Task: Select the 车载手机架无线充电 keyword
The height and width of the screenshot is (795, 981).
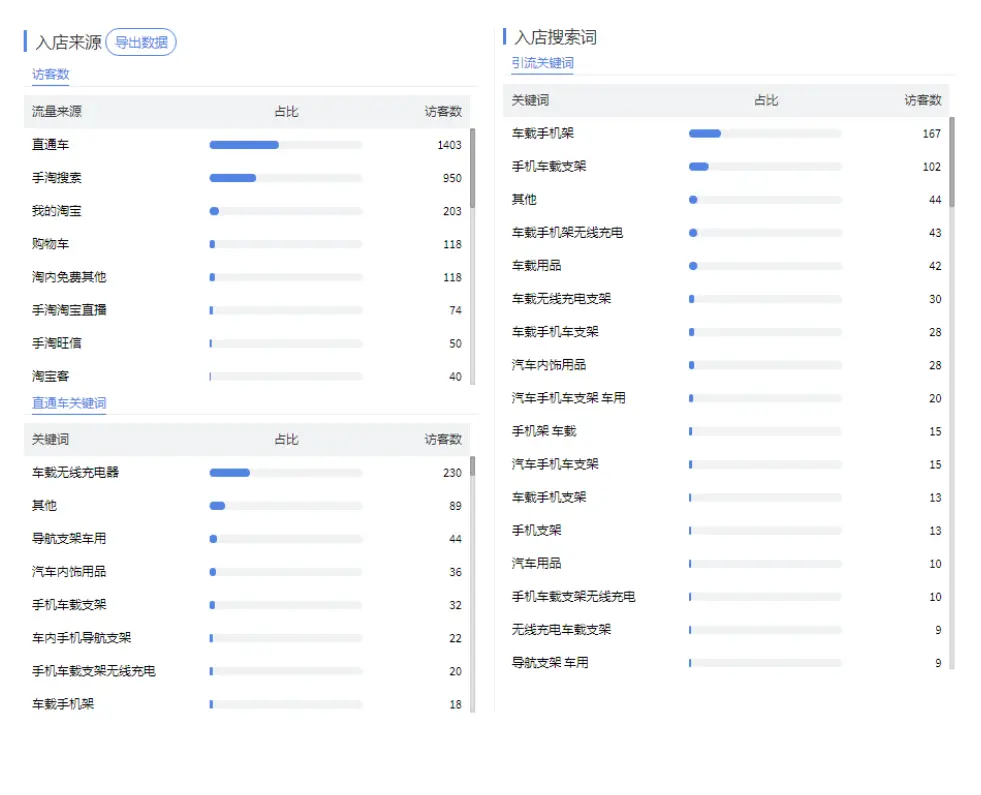Action: click(567, 233)
